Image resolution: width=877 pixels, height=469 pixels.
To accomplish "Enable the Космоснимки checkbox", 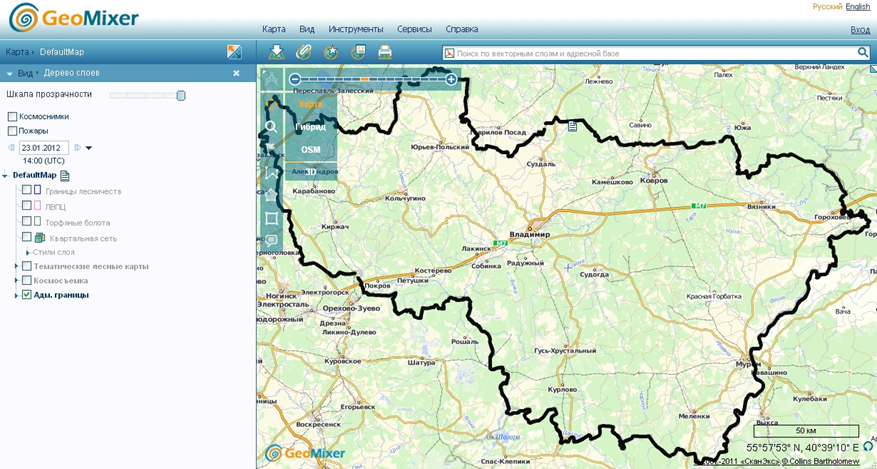I will pyautogui.click(x=13, y=117).
